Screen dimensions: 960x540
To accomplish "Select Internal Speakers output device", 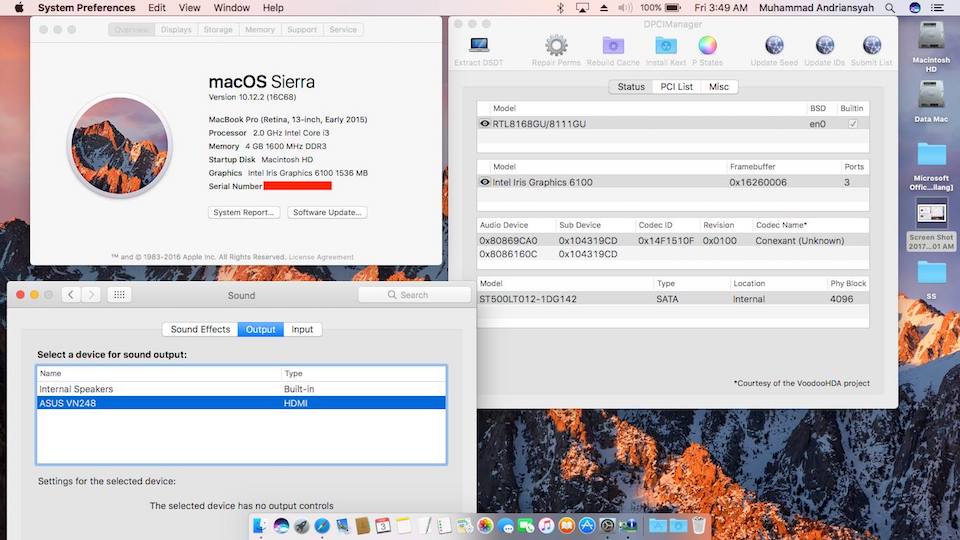I will point(241,389).
